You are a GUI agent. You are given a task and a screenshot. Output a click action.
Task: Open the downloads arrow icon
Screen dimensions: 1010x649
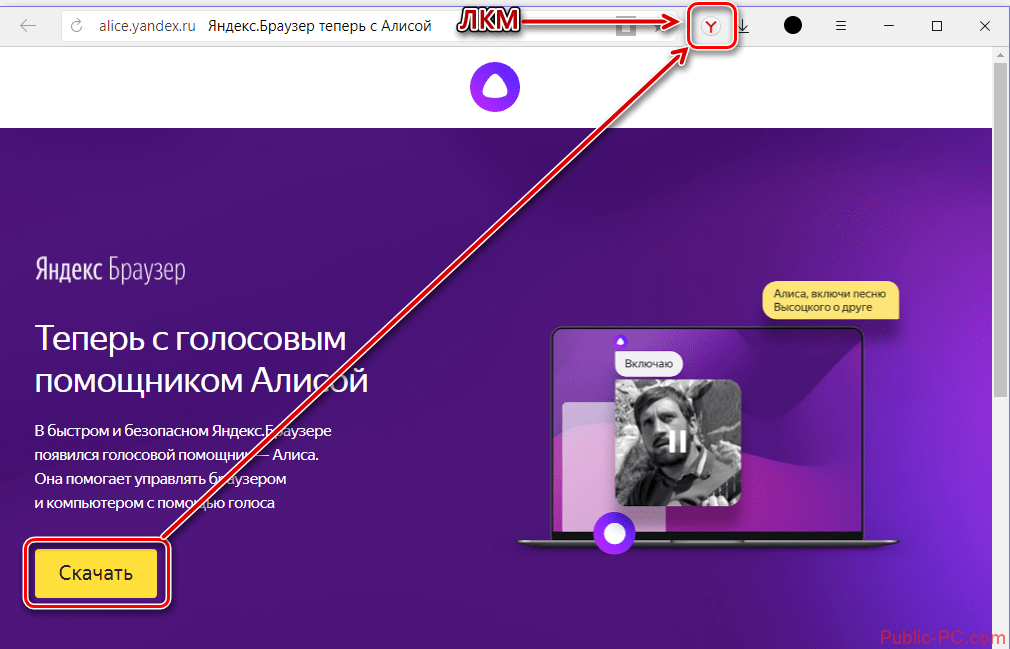pos(743,26)
